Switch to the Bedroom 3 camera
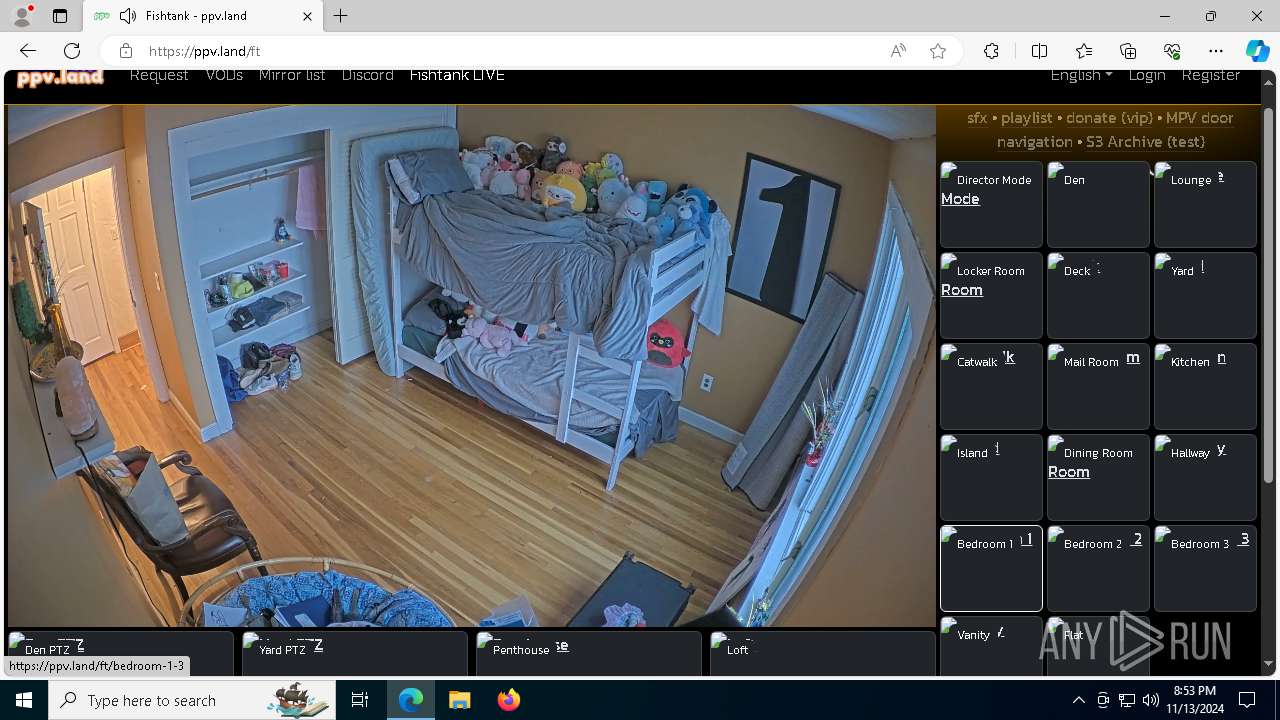 point(1205,568)
